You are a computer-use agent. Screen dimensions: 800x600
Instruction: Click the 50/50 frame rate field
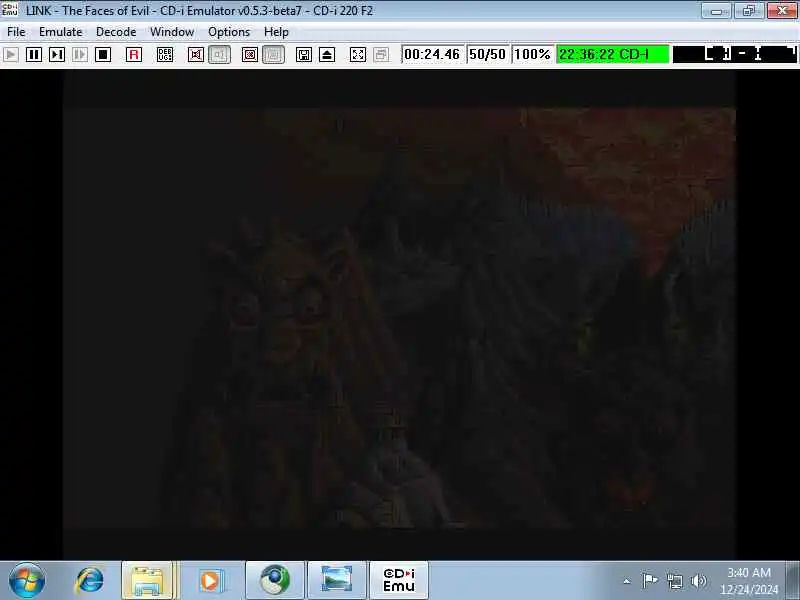(x=487, y=54)
